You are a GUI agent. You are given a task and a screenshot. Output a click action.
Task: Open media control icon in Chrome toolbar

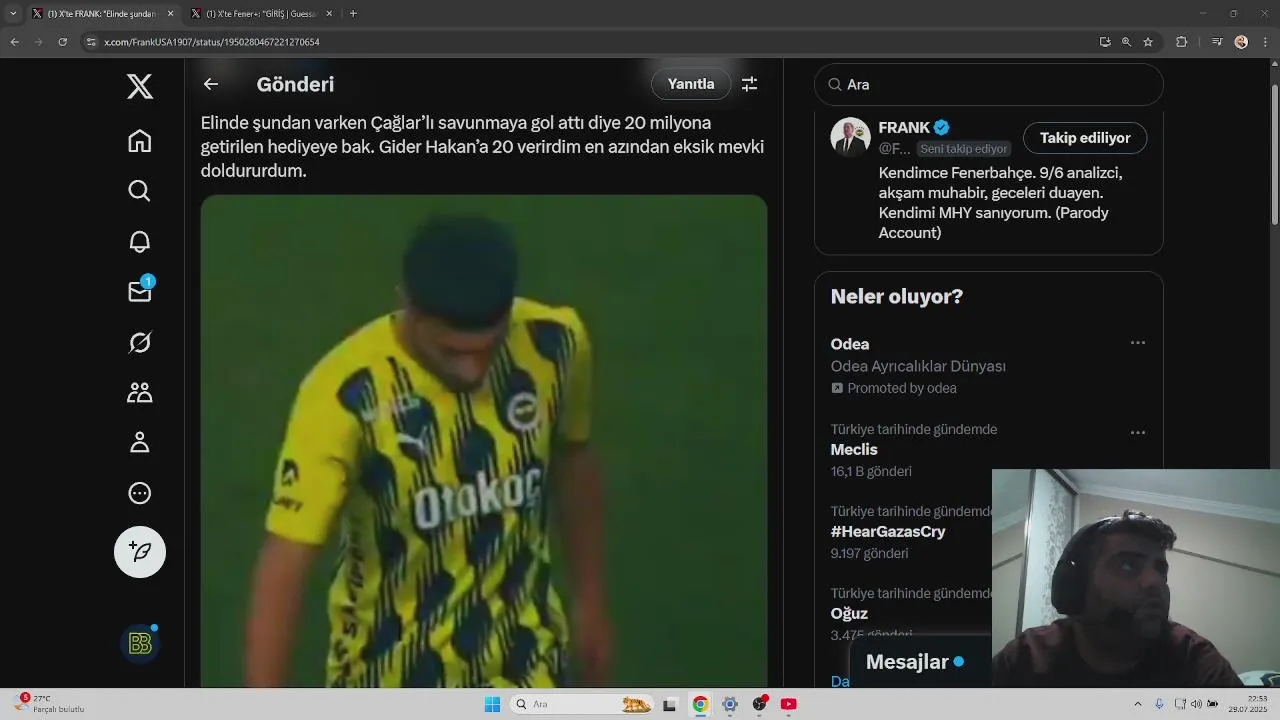(1216, 42)
